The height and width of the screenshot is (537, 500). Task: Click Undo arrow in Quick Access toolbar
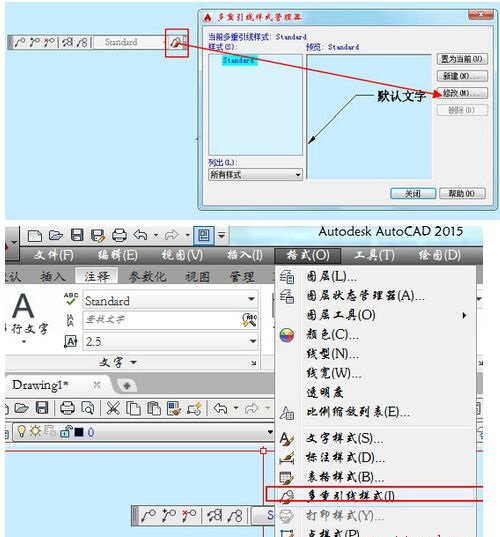click(141, 235)
